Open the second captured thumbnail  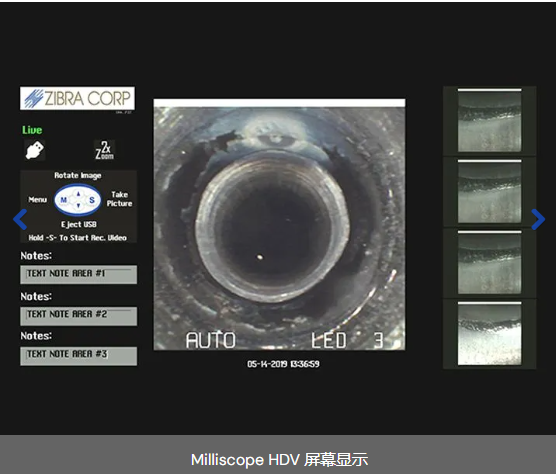click(489, 191)
